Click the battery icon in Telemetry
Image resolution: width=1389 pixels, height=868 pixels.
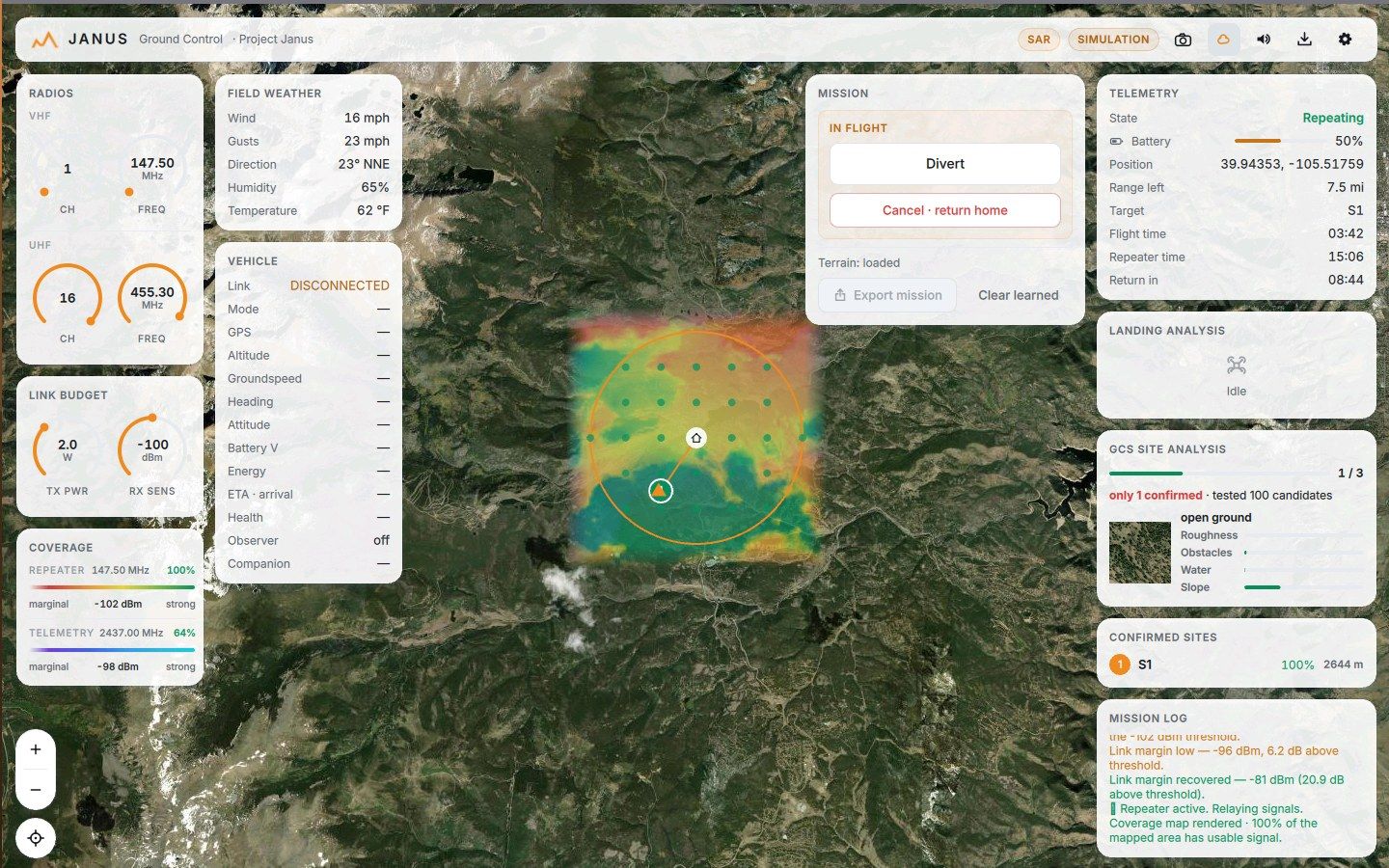[x=1116, y=142]
